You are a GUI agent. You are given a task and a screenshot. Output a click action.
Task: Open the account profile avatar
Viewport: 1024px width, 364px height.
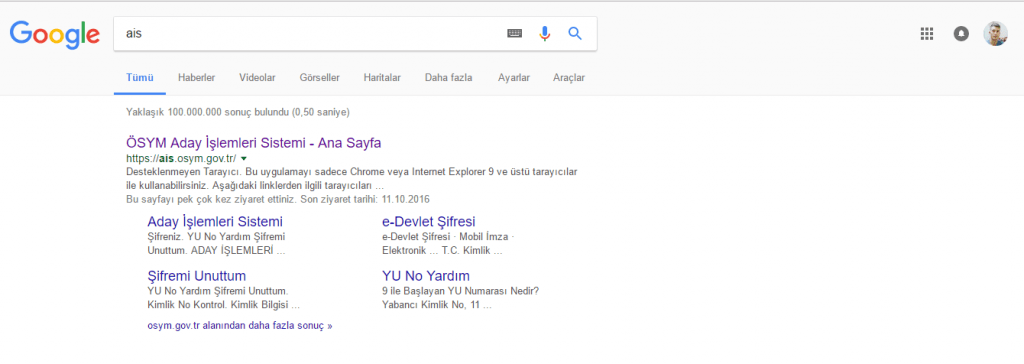(x=995, y=34)
